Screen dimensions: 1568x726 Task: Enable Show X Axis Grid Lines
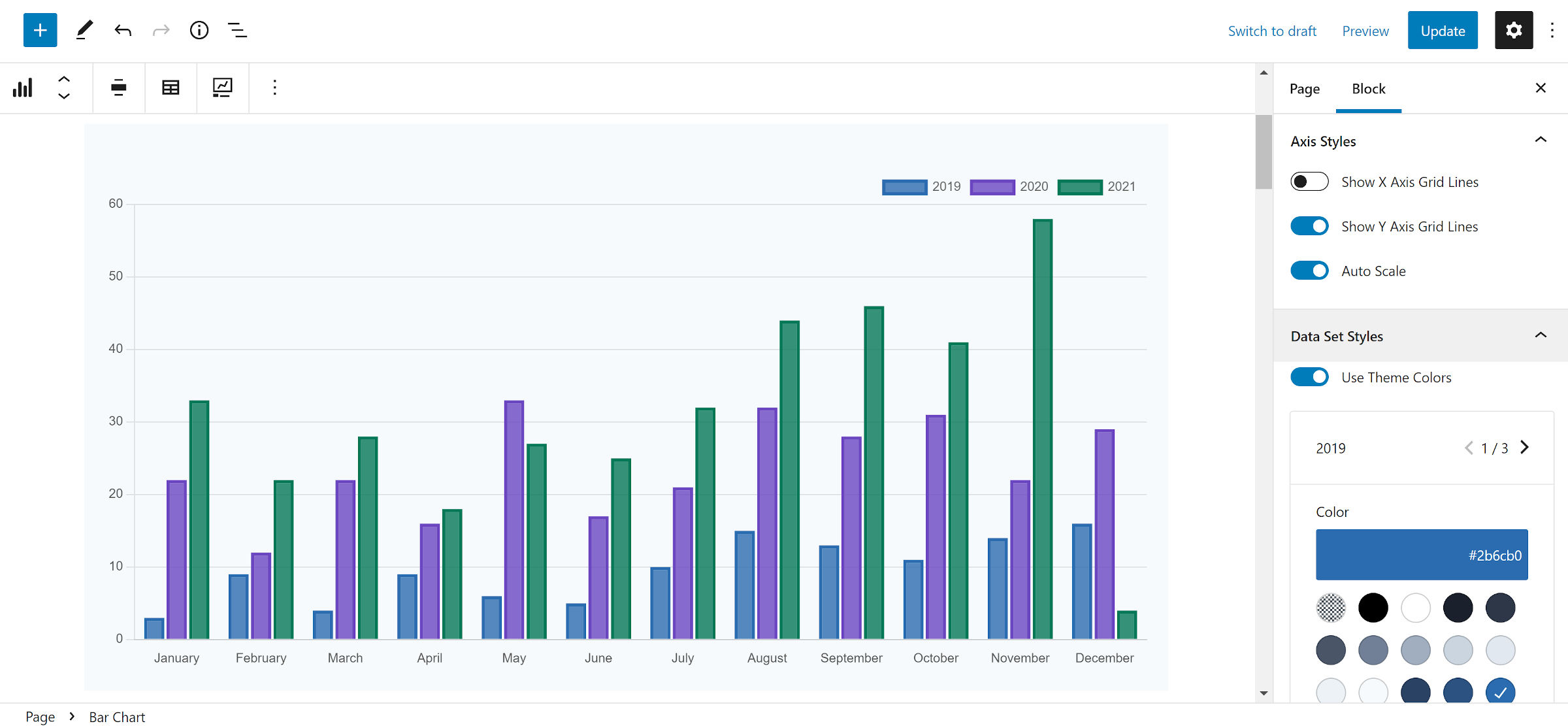(1309, 182)
